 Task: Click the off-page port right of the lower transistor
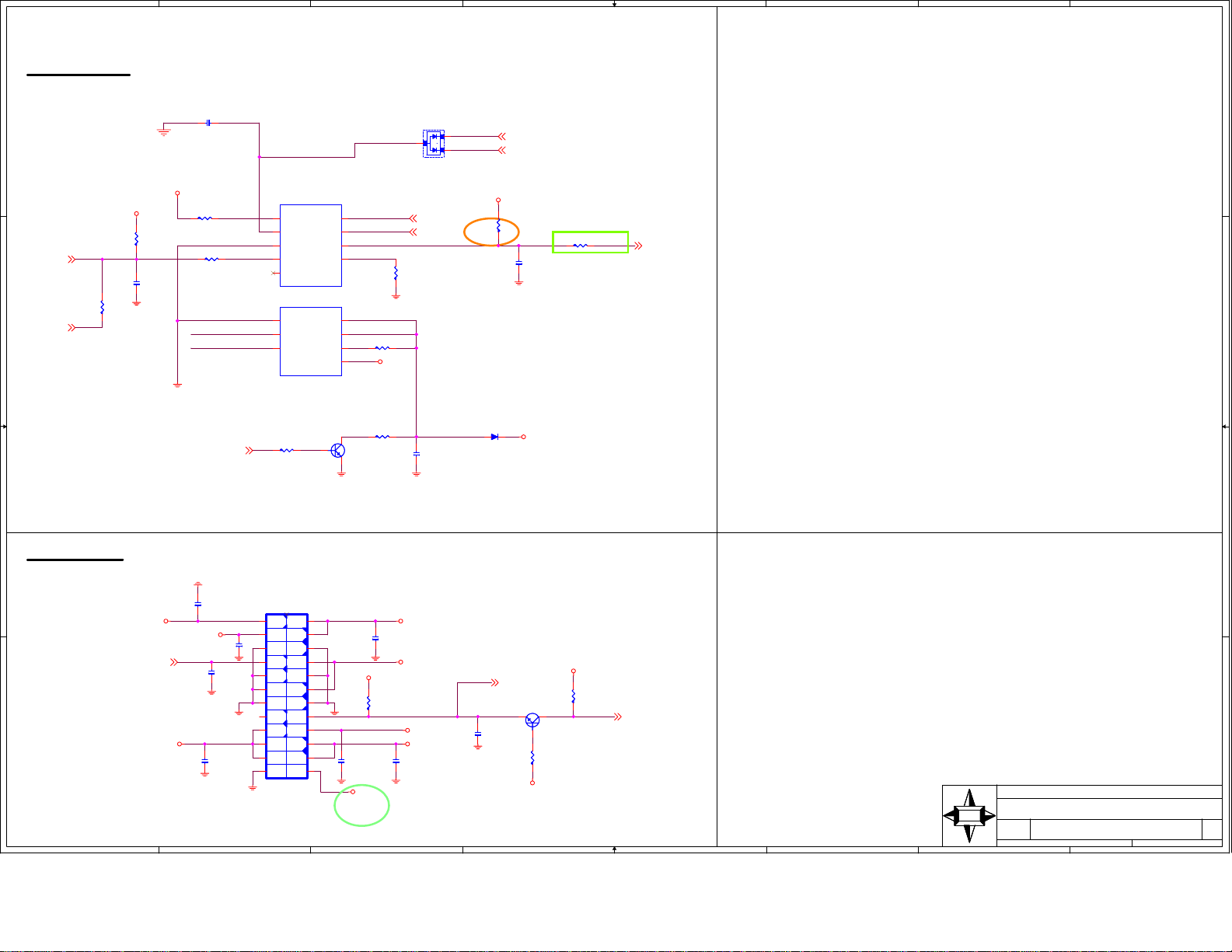coord(618,717)
